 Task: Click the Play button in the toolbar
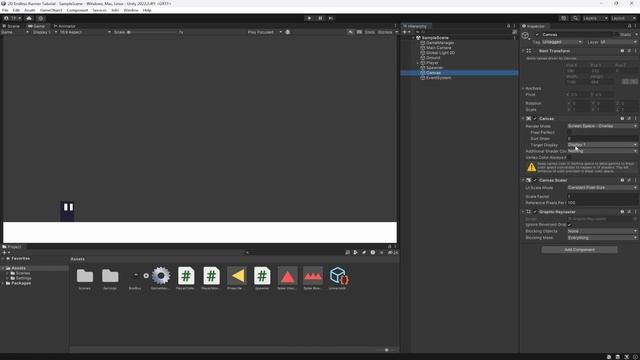[309, 18]
